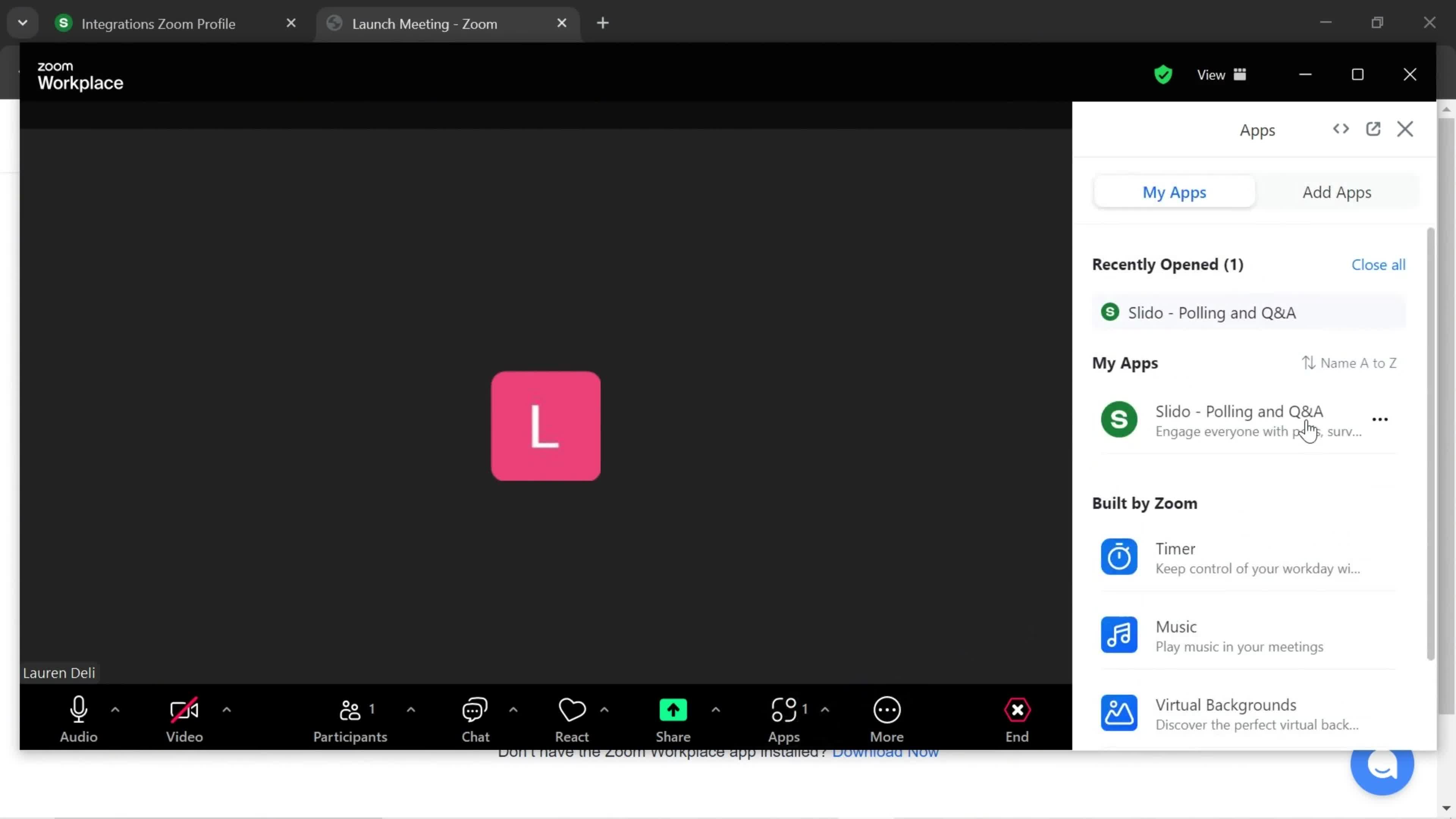Screen dimensions: 1456x819
Task: Open the More options menu
Action: tap(887, 719)
